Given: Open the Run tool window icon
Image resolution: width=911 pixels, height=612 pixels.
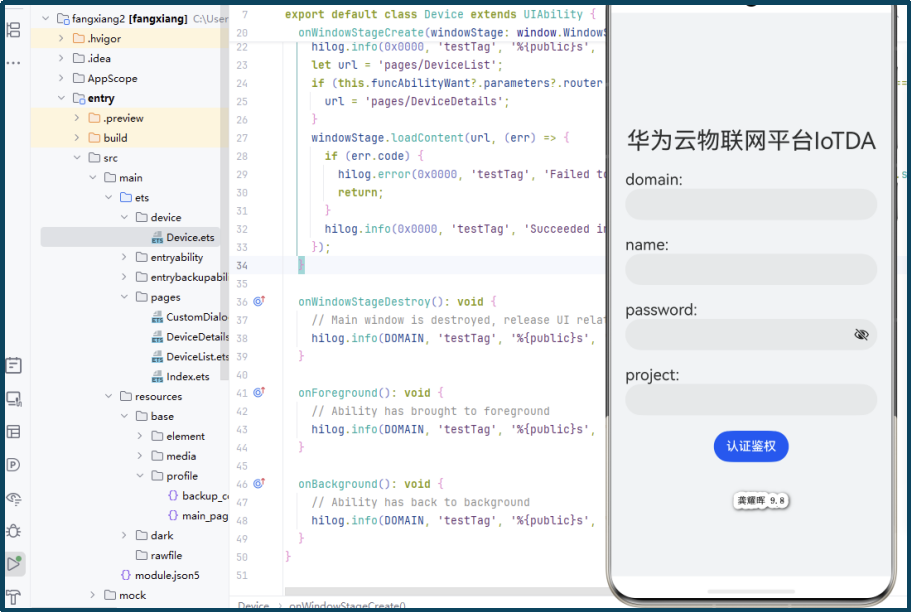Looking at the screenshot, I should [x=14, y=564].
